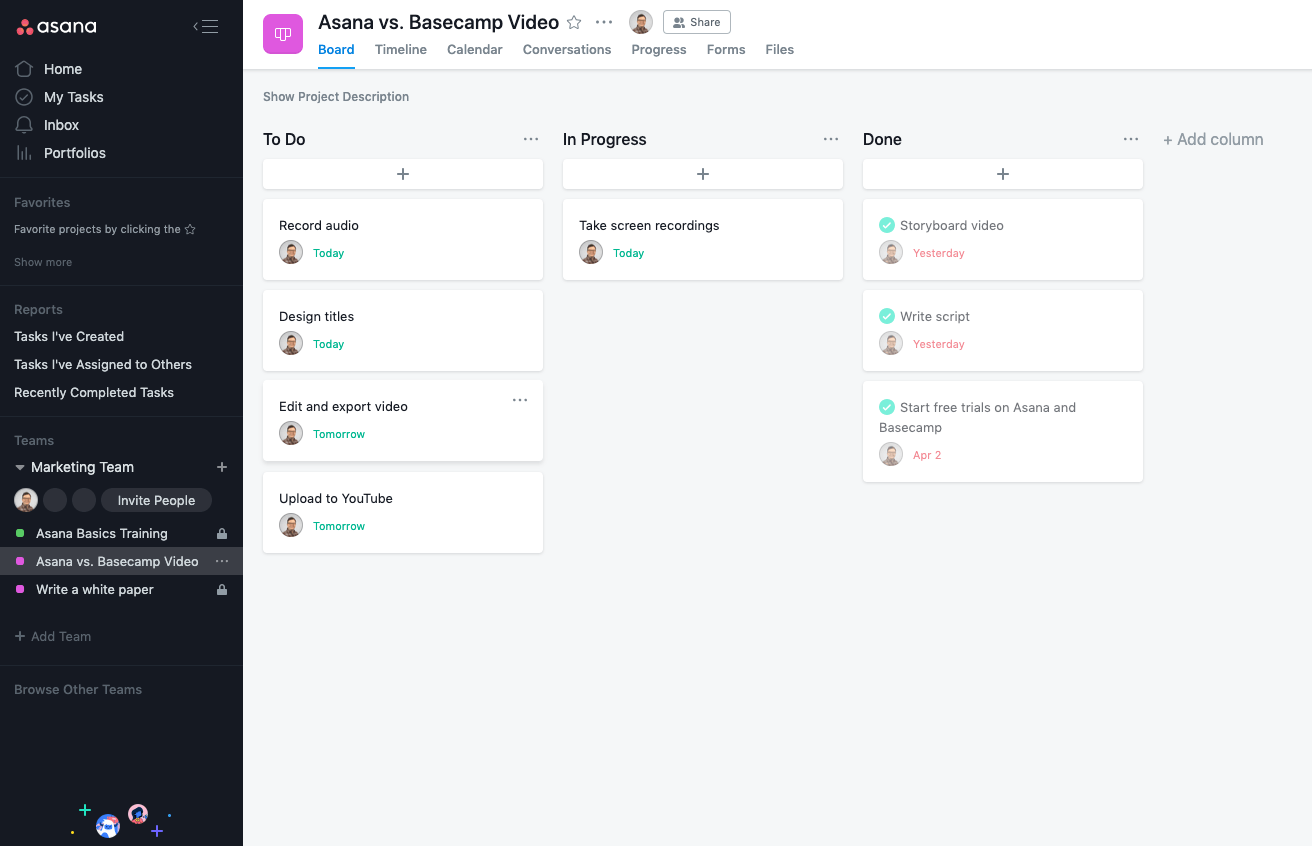1312x846 pixels.
Task: Click the Asana logo in the sidebar
Action: (x=57, y=27)
